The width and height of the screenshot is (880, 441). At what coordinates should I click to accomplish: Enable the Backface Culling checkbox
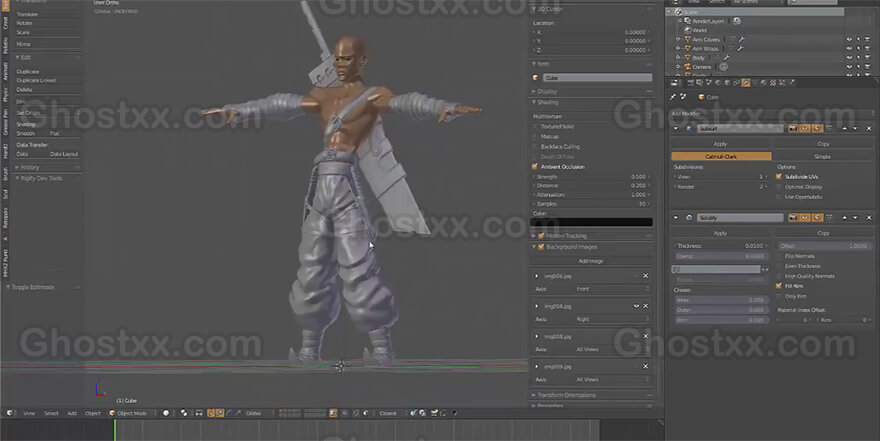click(535, 146)
